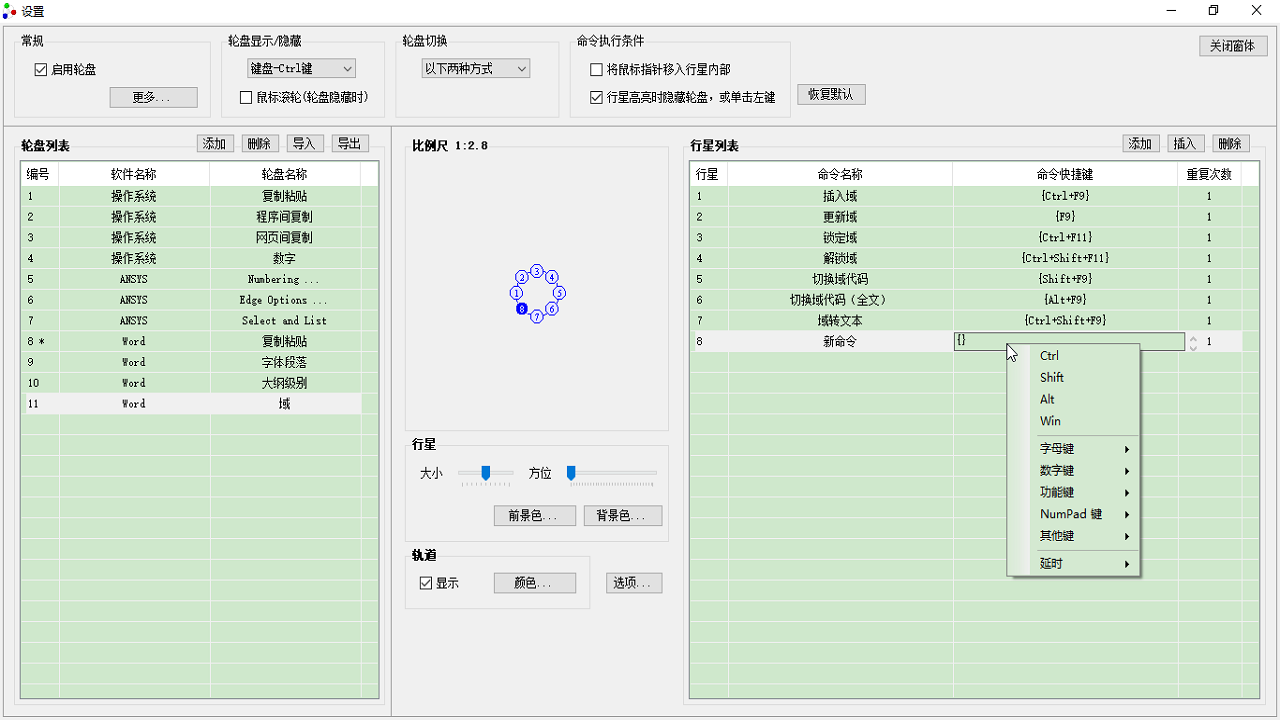Click 导出 in the 轮盘列表 toolbar
Image resolution: width=1280 pixels, height=720 pixels.
point(349,143)
